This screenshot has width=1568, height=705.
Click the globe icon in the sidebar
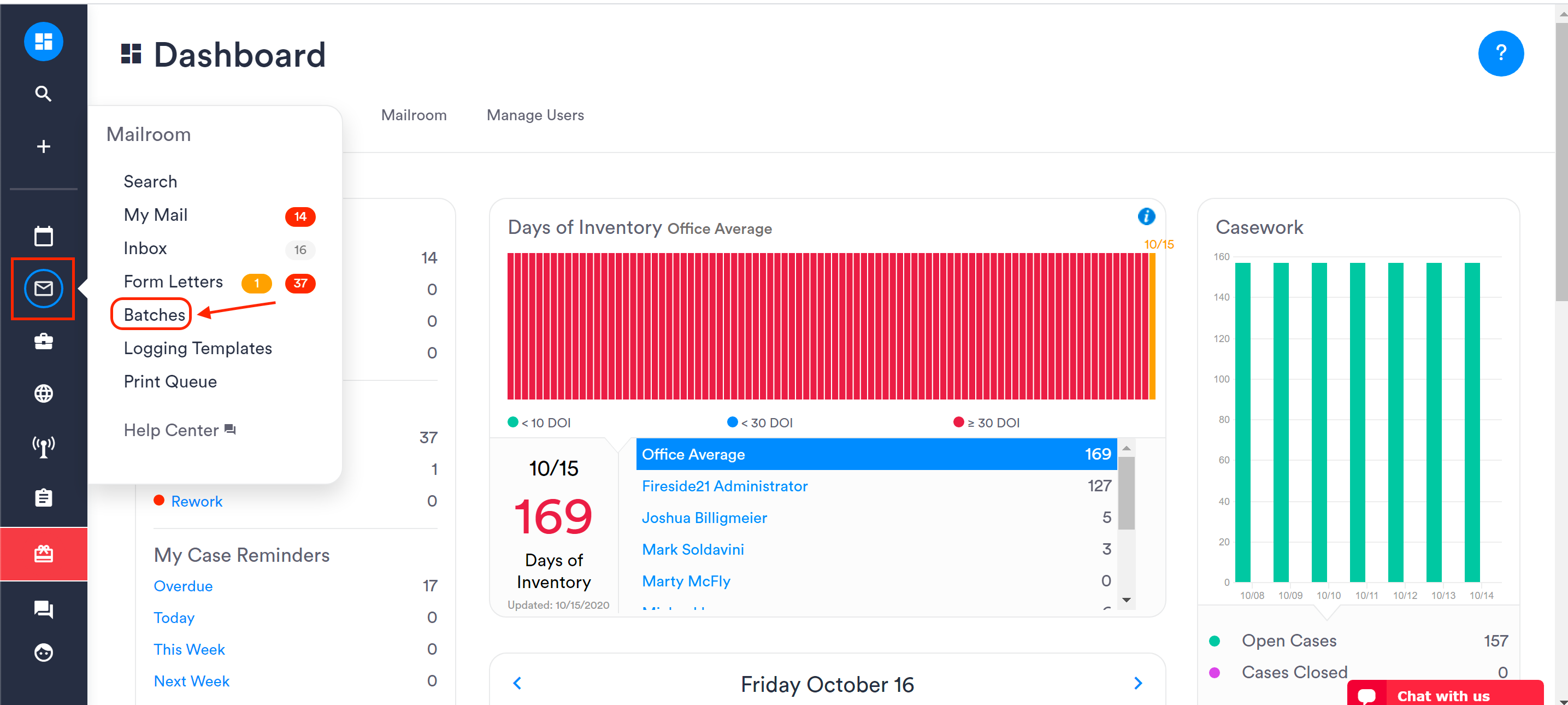(x=43, y=393)
